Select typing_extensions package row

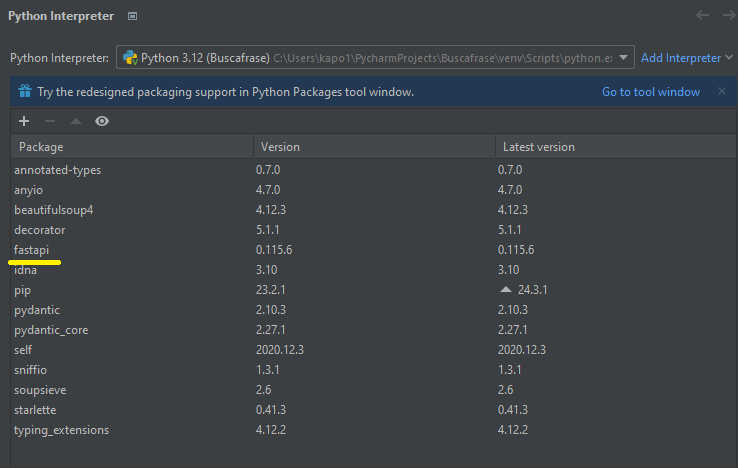pos(374,430)
